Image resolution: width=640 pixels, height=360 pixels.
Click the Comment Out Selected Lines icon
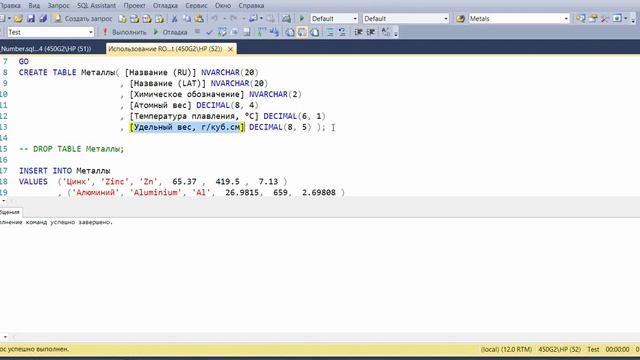coord(330,32)
